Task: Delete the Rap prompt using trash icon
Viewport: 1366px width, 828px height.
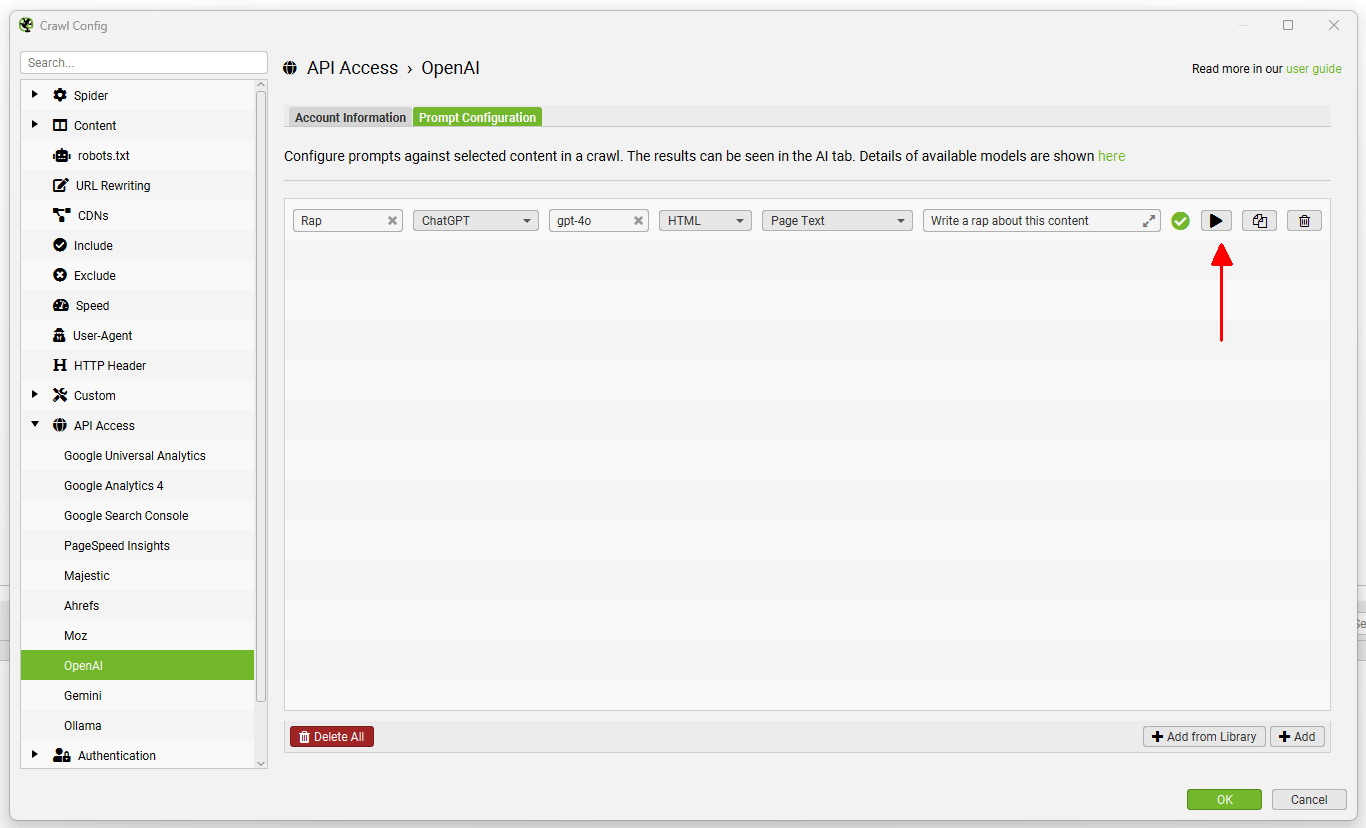Action: (1304, 221)
